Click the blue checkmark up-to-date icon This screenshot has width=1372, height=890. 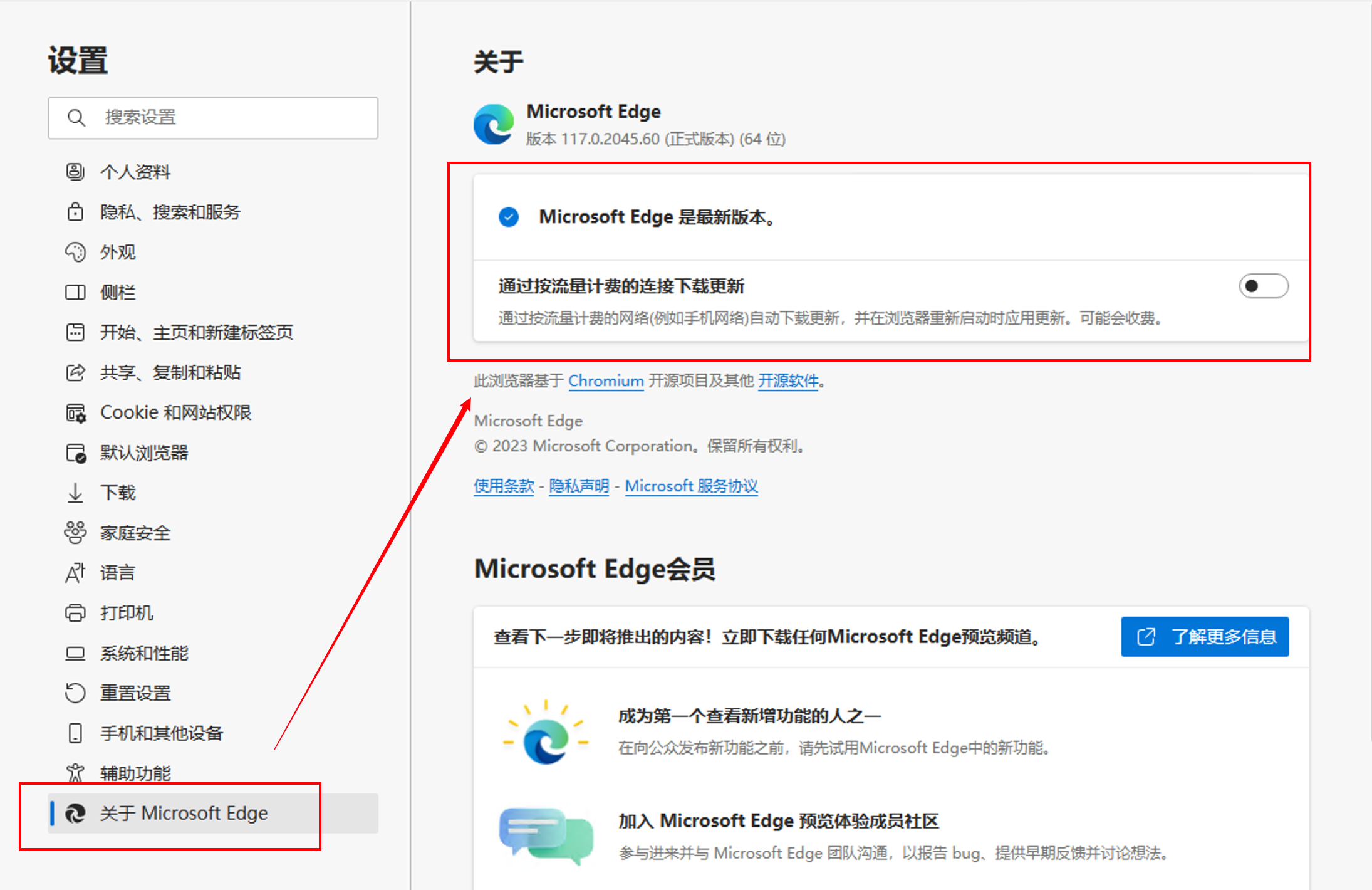coord(509,217)
